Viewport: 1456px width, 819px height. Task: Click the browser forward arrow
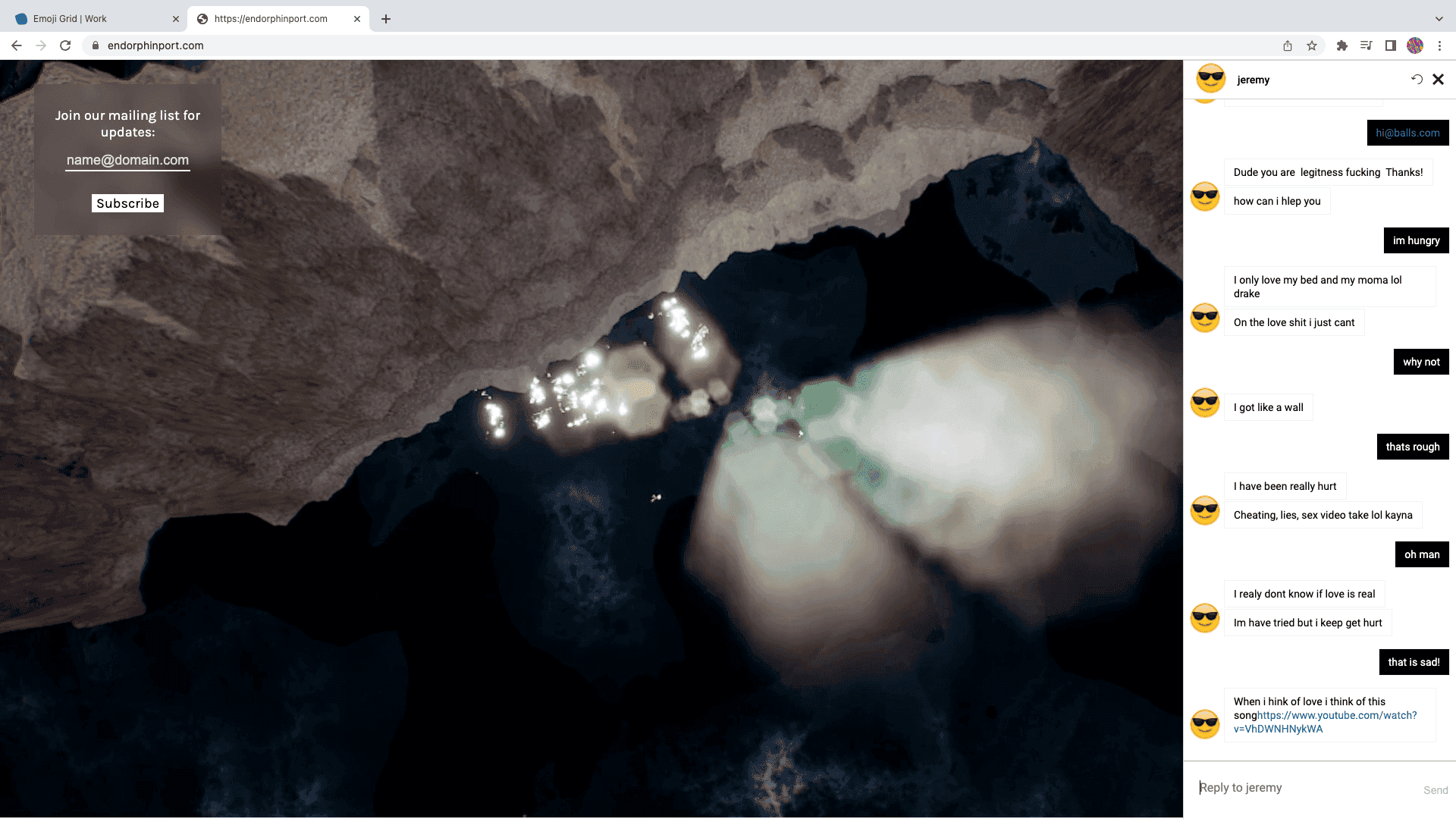[x=41, y=45]
